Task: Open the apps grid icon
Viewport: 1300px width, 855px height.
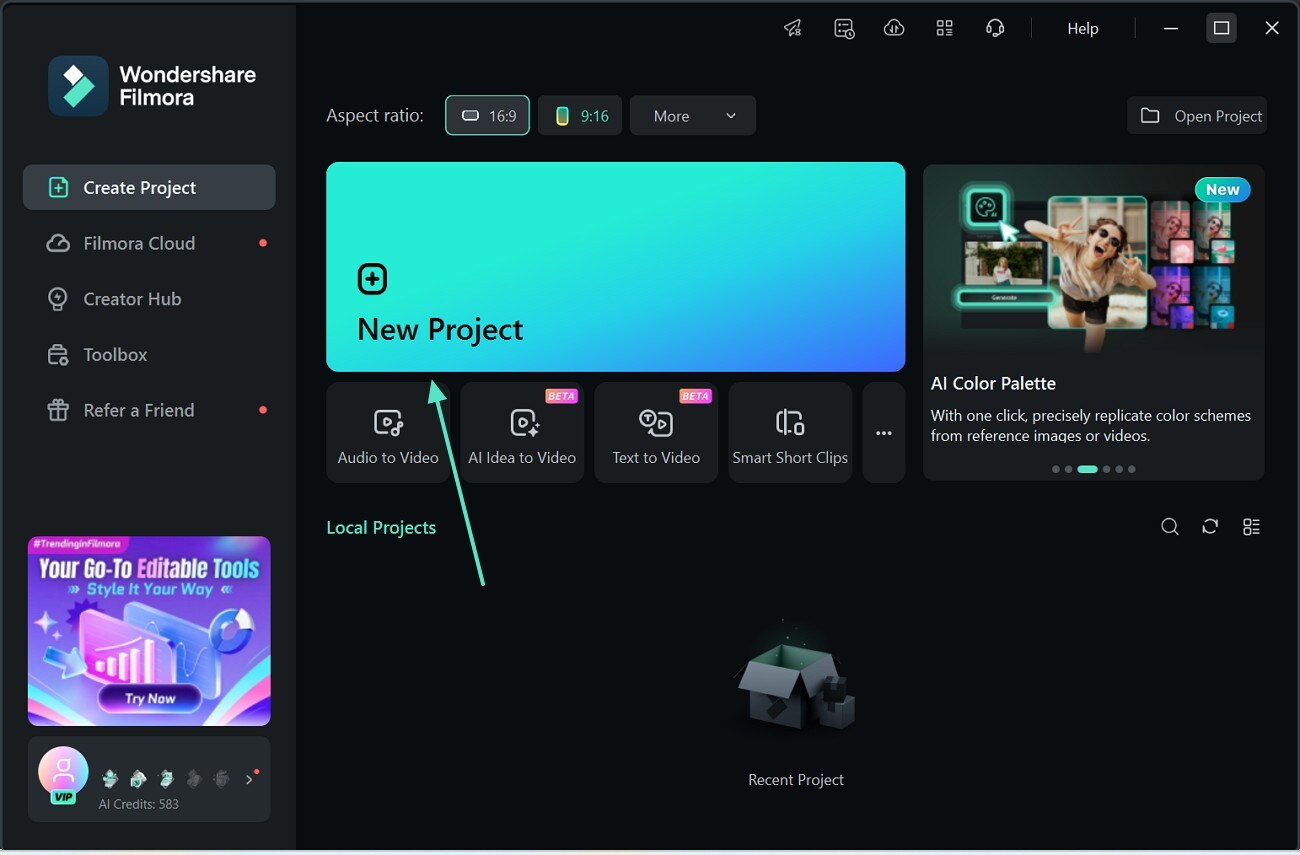Action: click(944, 28)
